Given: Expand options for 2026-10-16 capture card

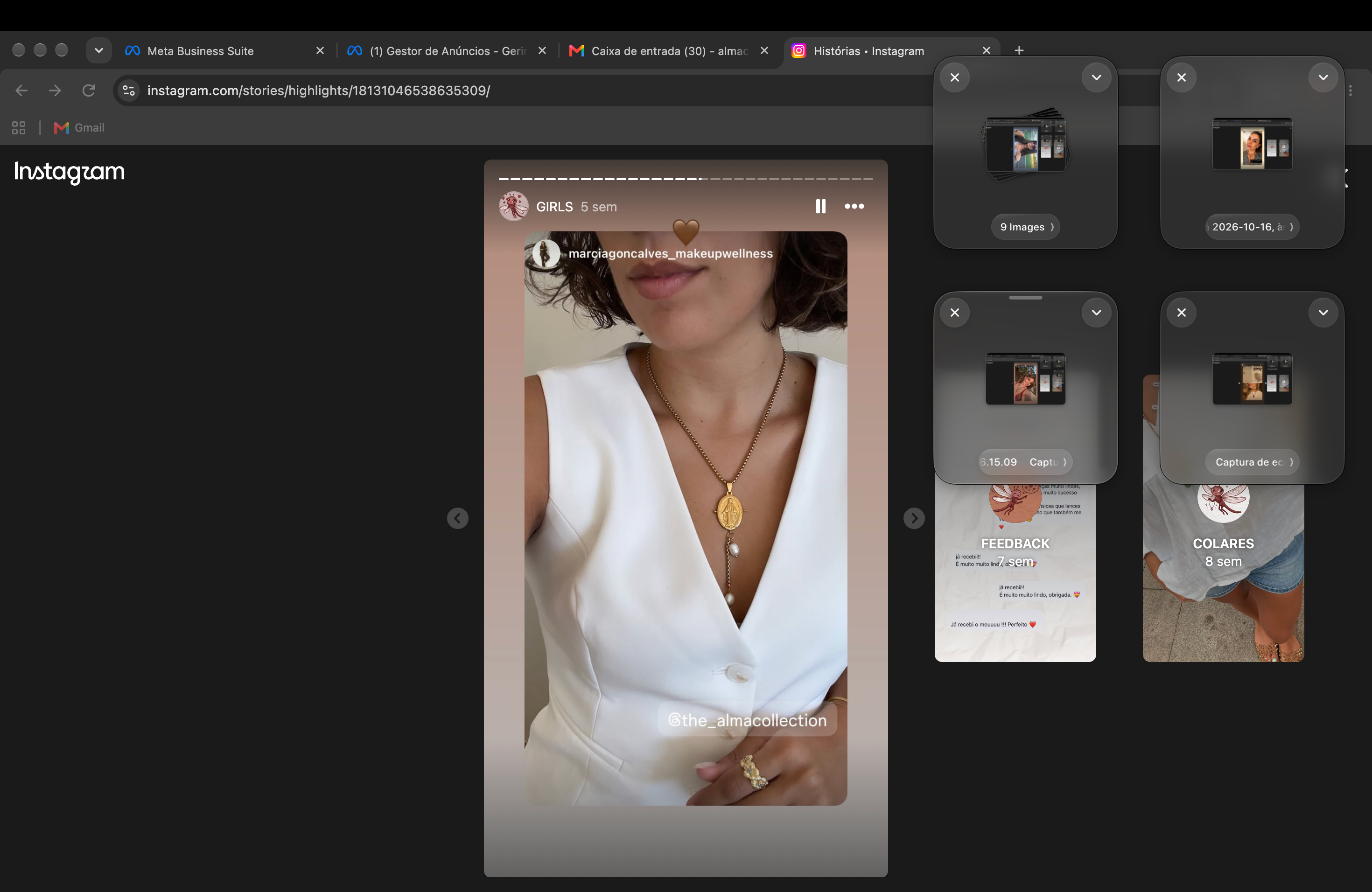Looking at the screenshot, I should (1323, 78).
